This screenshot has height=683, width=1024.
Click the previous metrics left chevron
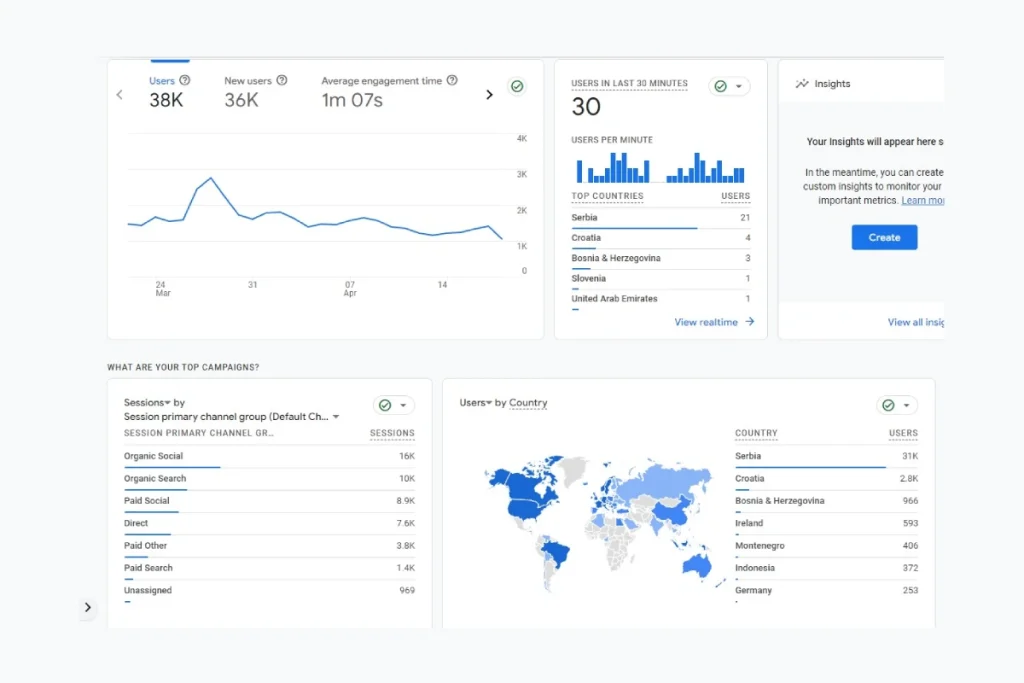[120, 95]
